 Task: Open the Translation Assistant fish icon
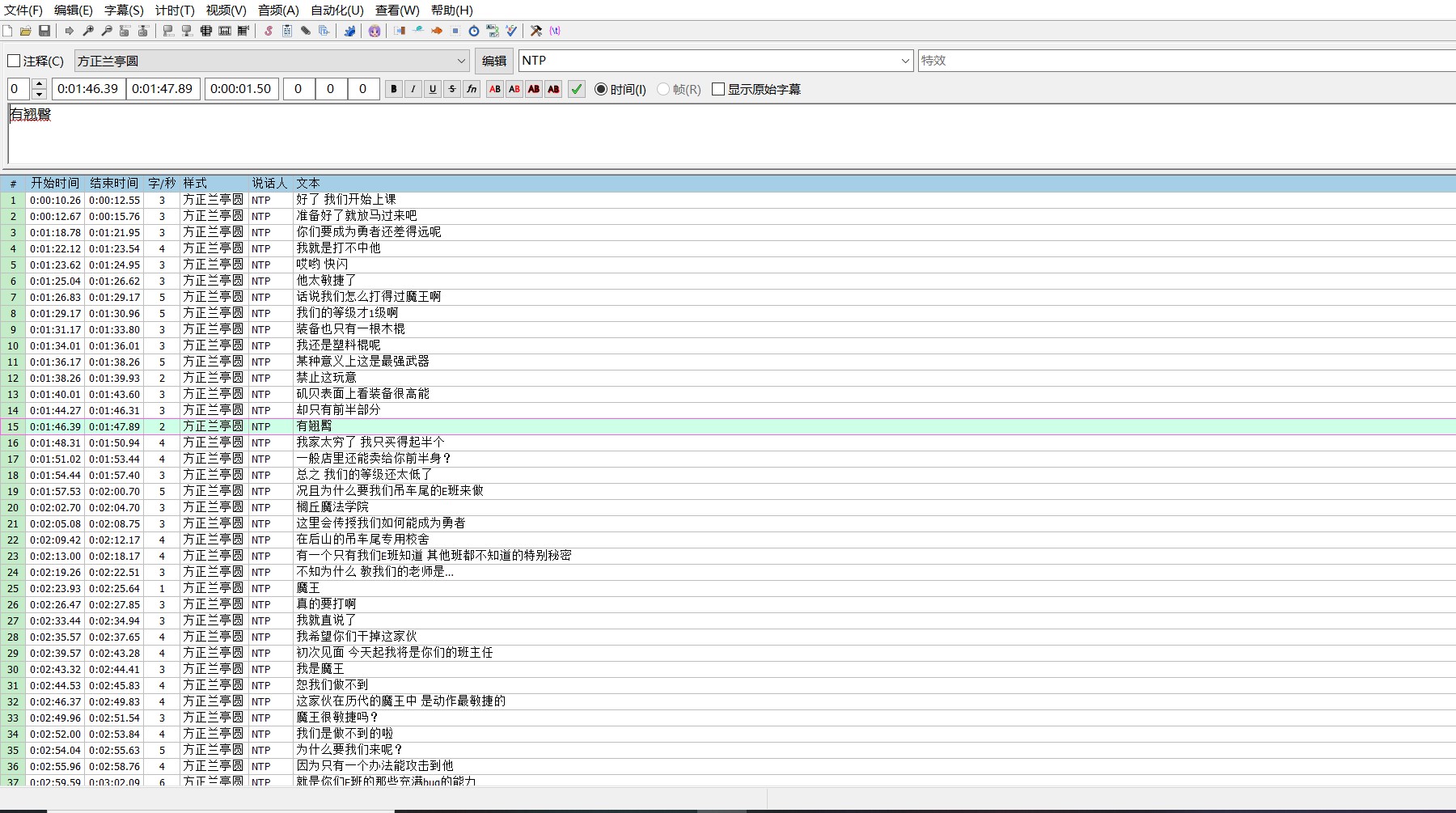[x=437, y=31]
